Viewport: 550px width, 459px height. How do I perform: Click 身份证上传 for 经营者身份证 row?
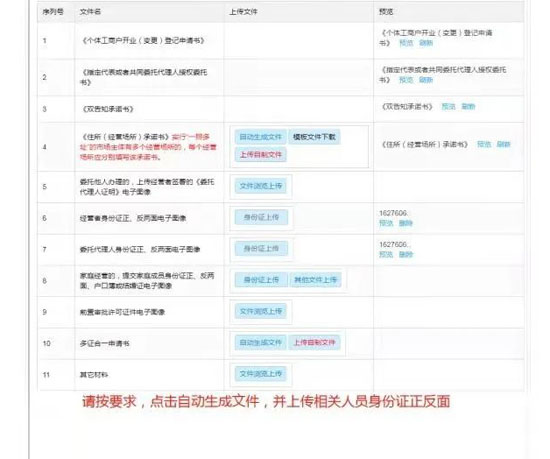click(x=261, y=217)
